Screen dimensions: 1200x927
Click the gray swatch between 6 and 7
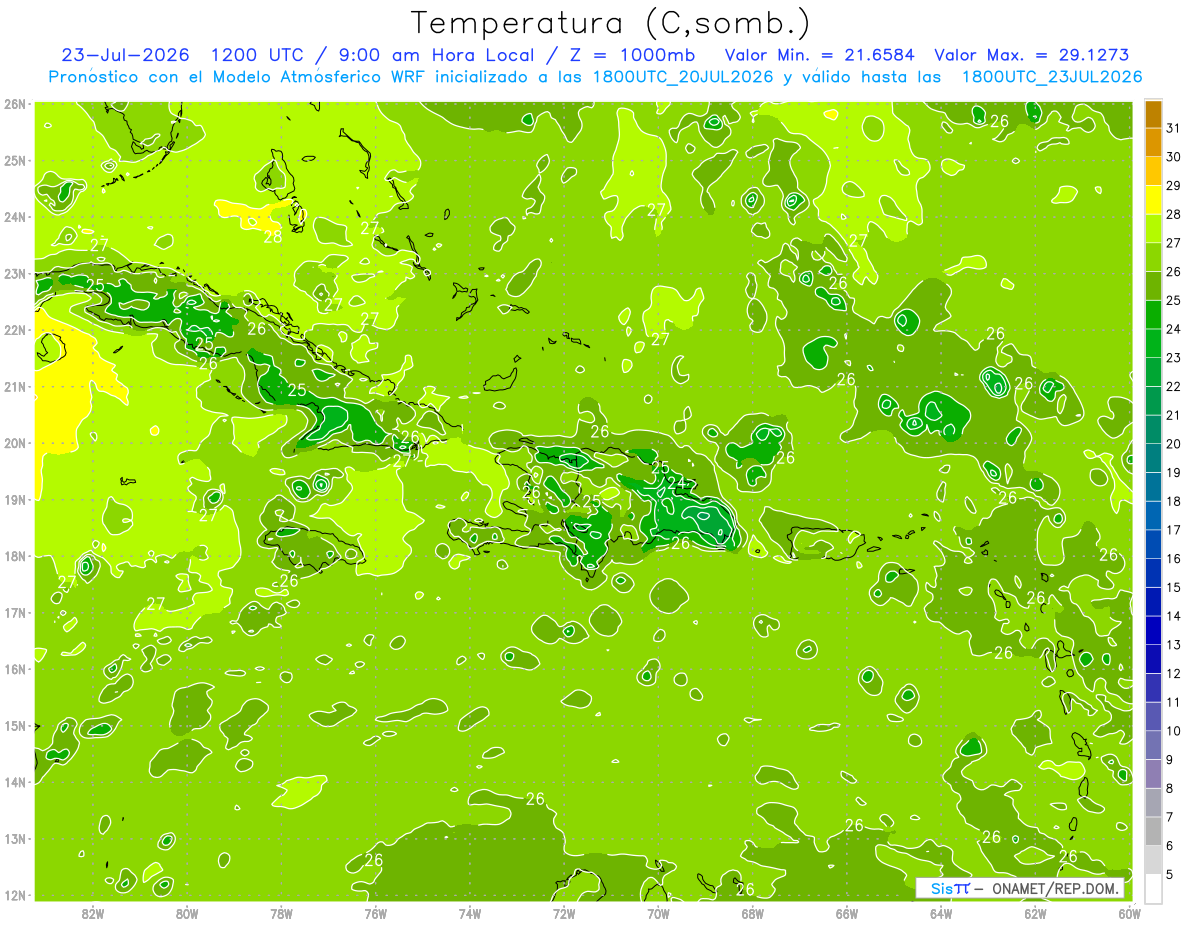pos(1153,831)
